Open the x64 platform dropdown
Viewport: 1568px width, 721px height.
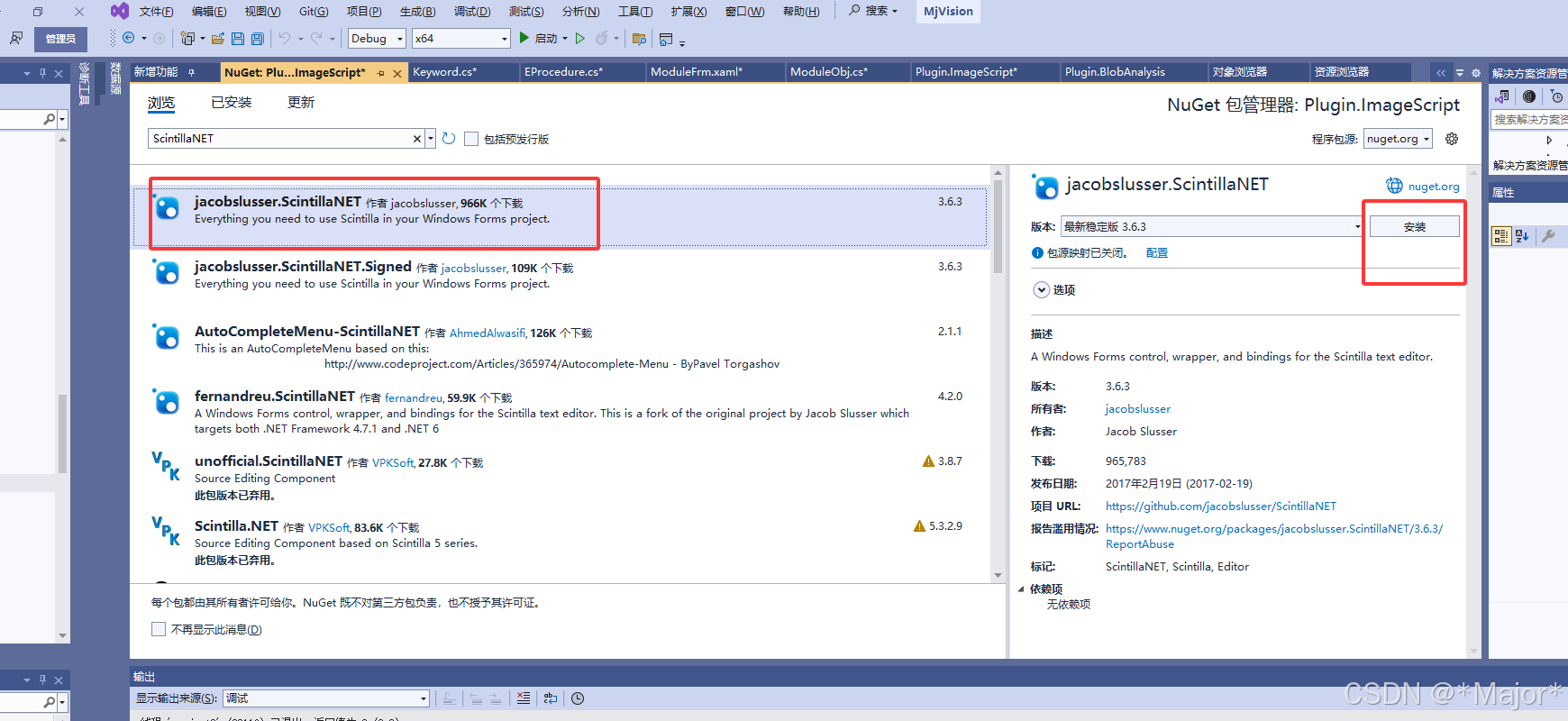pos(461,38)
